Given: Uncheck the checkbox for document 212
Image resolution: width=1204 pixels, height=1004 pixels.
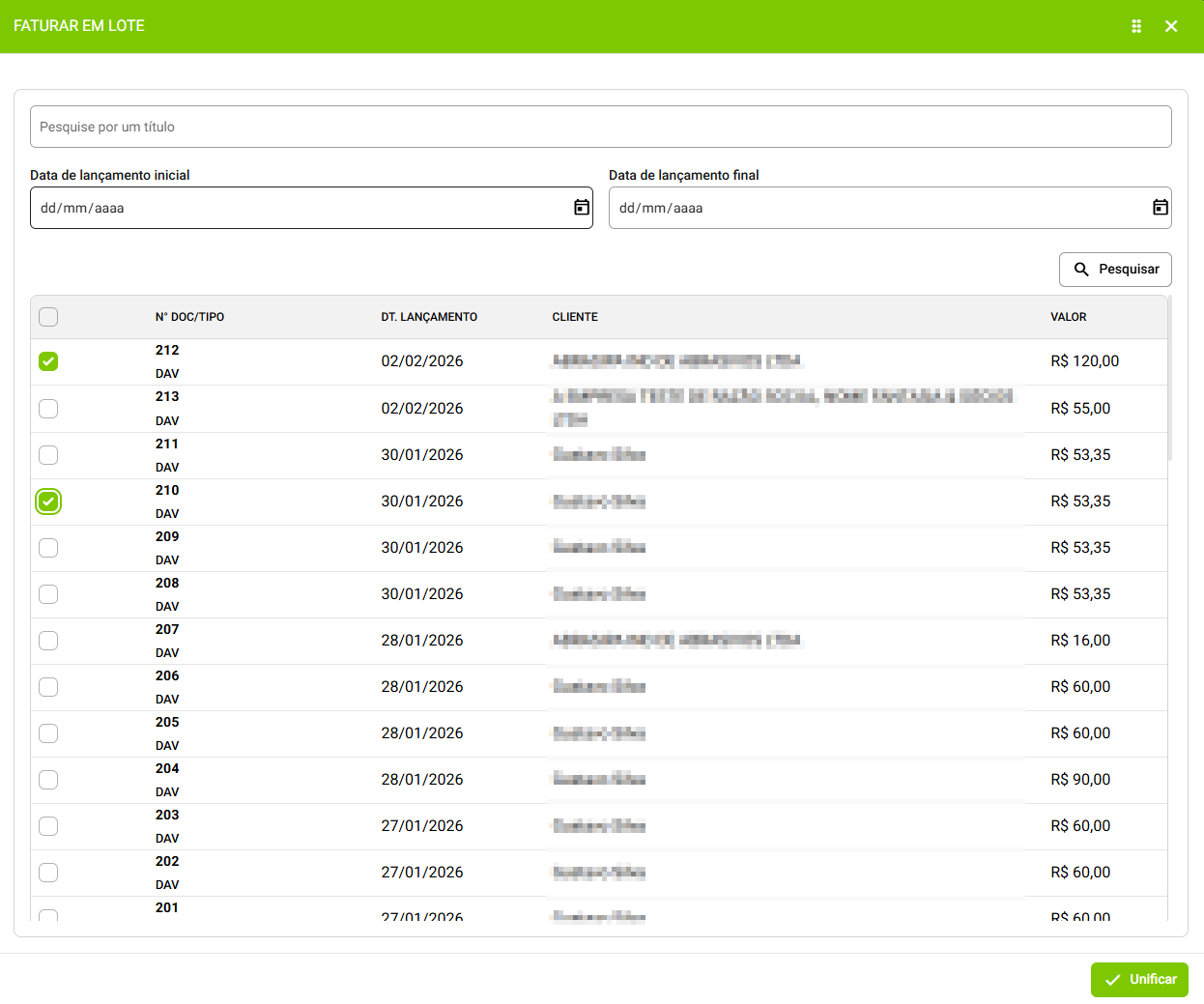Looking at the screenshot, I should coord(48,361).
